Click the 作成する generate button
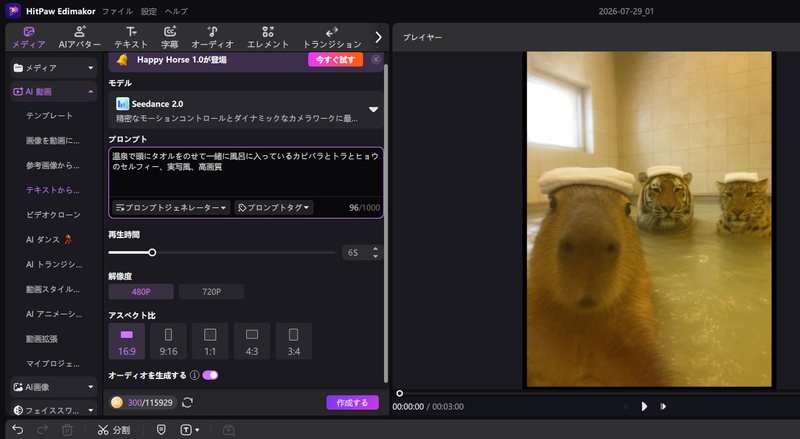Image resolution: width=800 pixels, height=439 pixels. 352,402
